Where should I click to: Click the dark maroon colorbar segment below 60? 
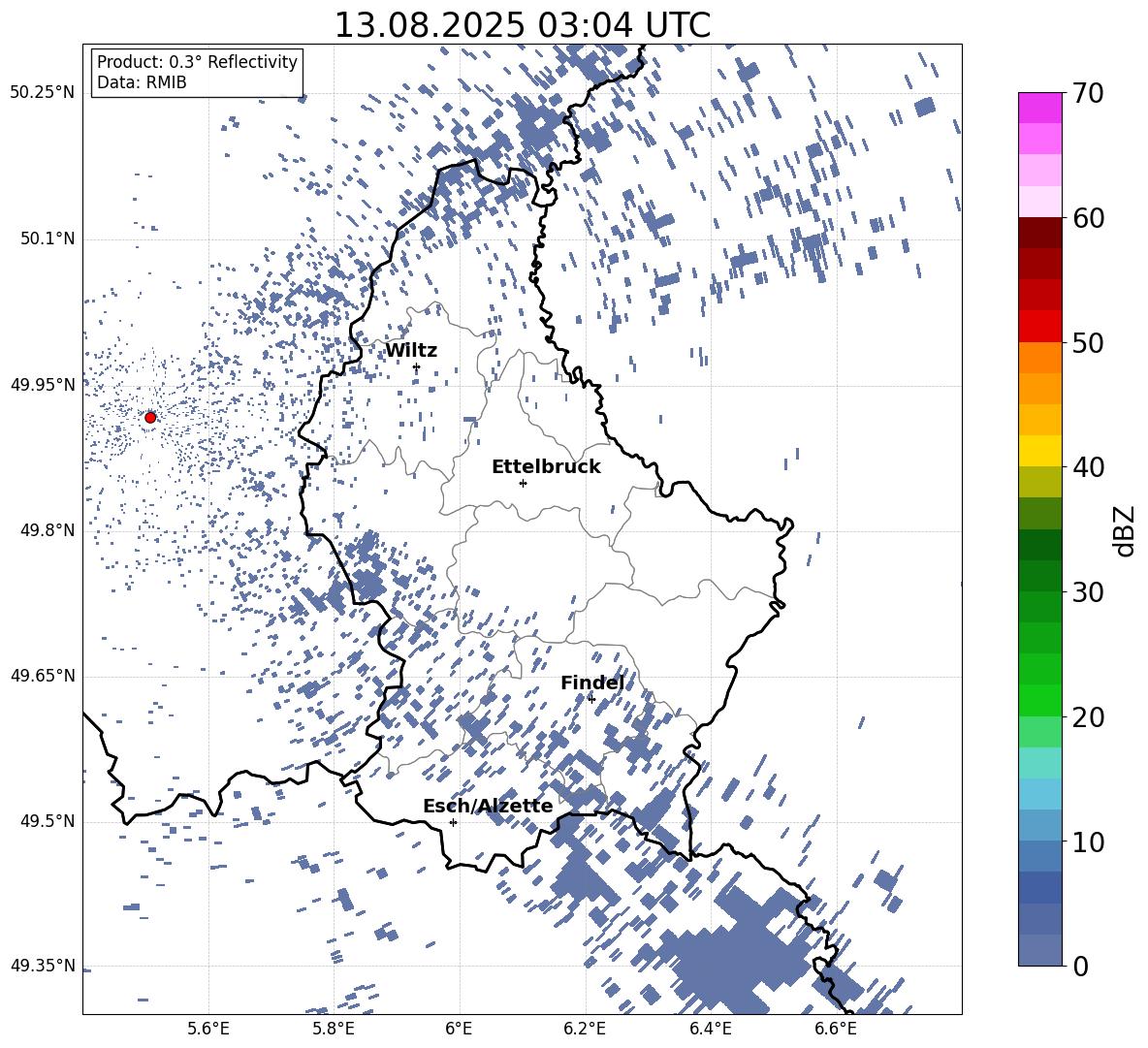click(x=1040, y=233)
